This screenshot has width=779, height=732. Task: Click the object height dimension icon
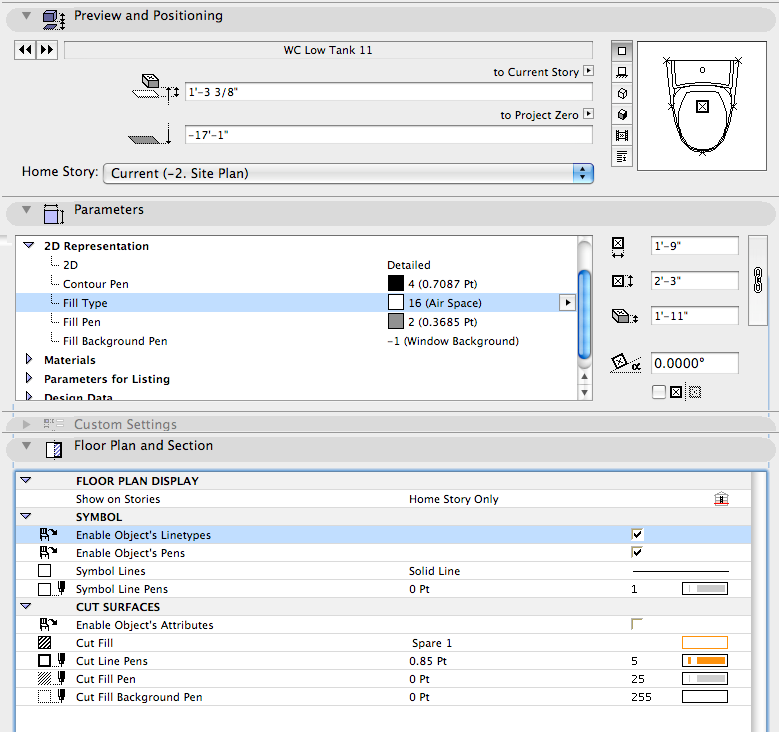click(x=624, y=316)
